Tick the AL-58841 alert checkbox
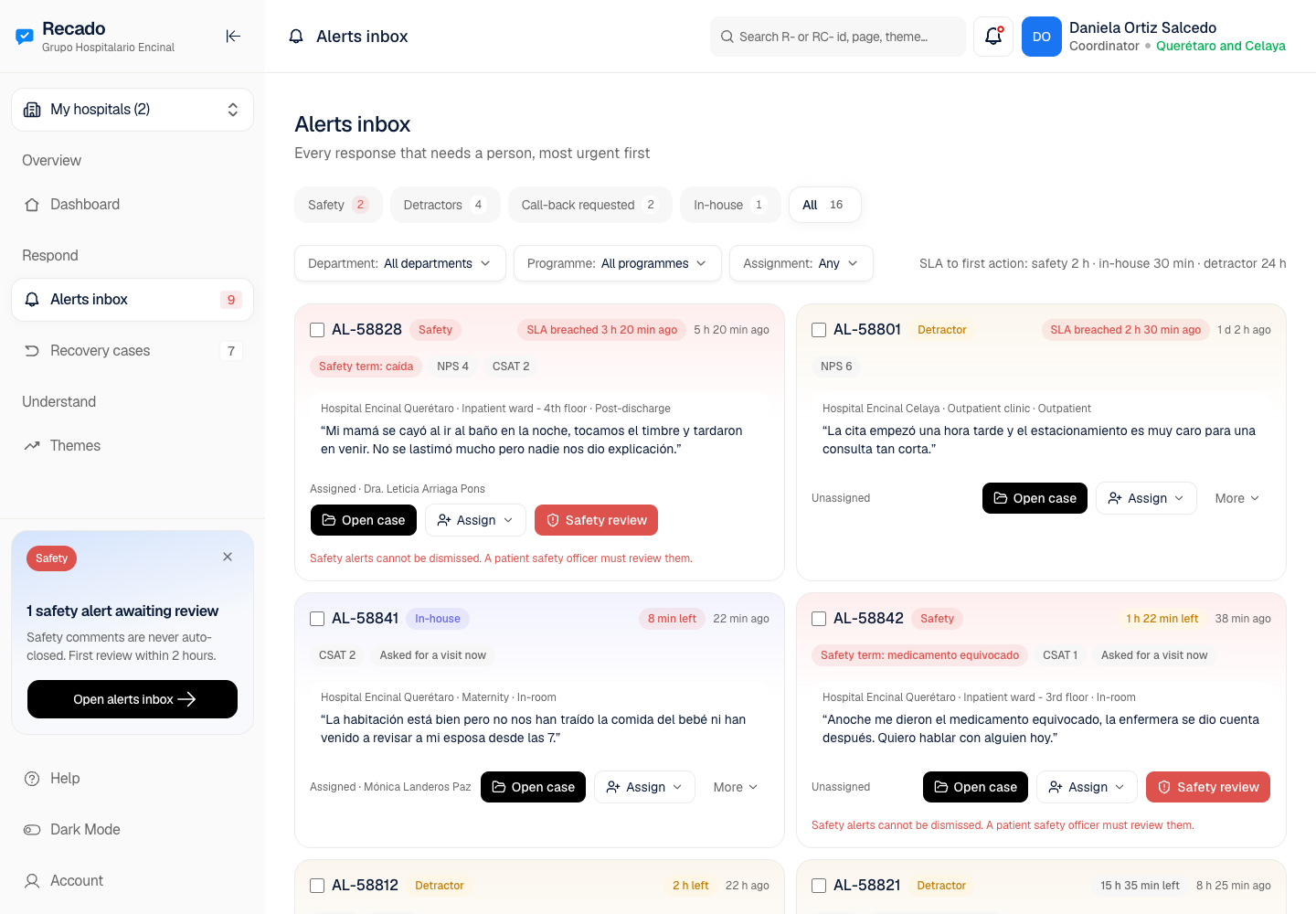Screen dimensions: 1316x914 click(317, 619)
